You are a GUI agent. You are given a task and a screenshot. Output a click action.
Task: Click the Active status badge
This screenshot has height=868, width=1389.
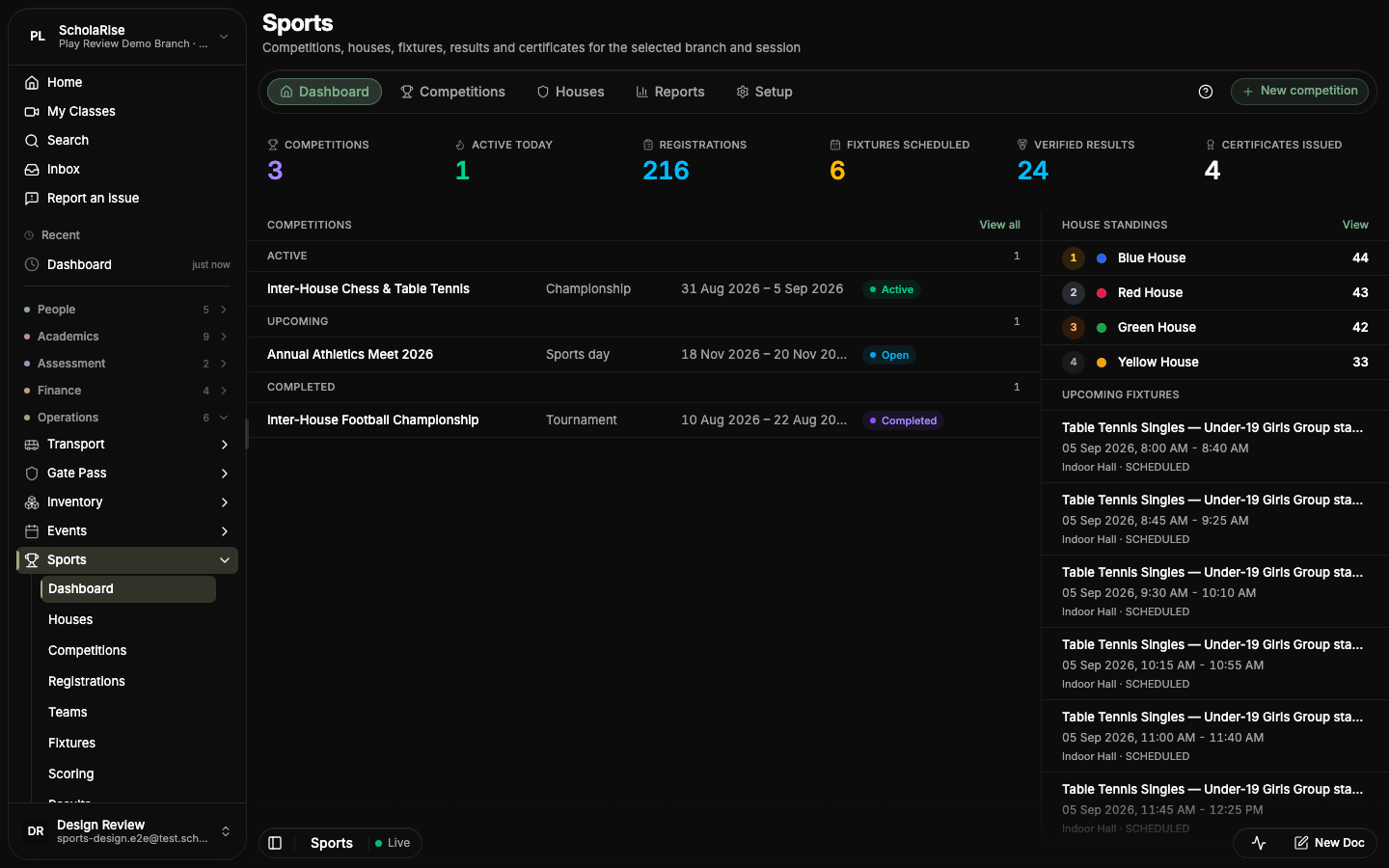(x=891, y=289)
